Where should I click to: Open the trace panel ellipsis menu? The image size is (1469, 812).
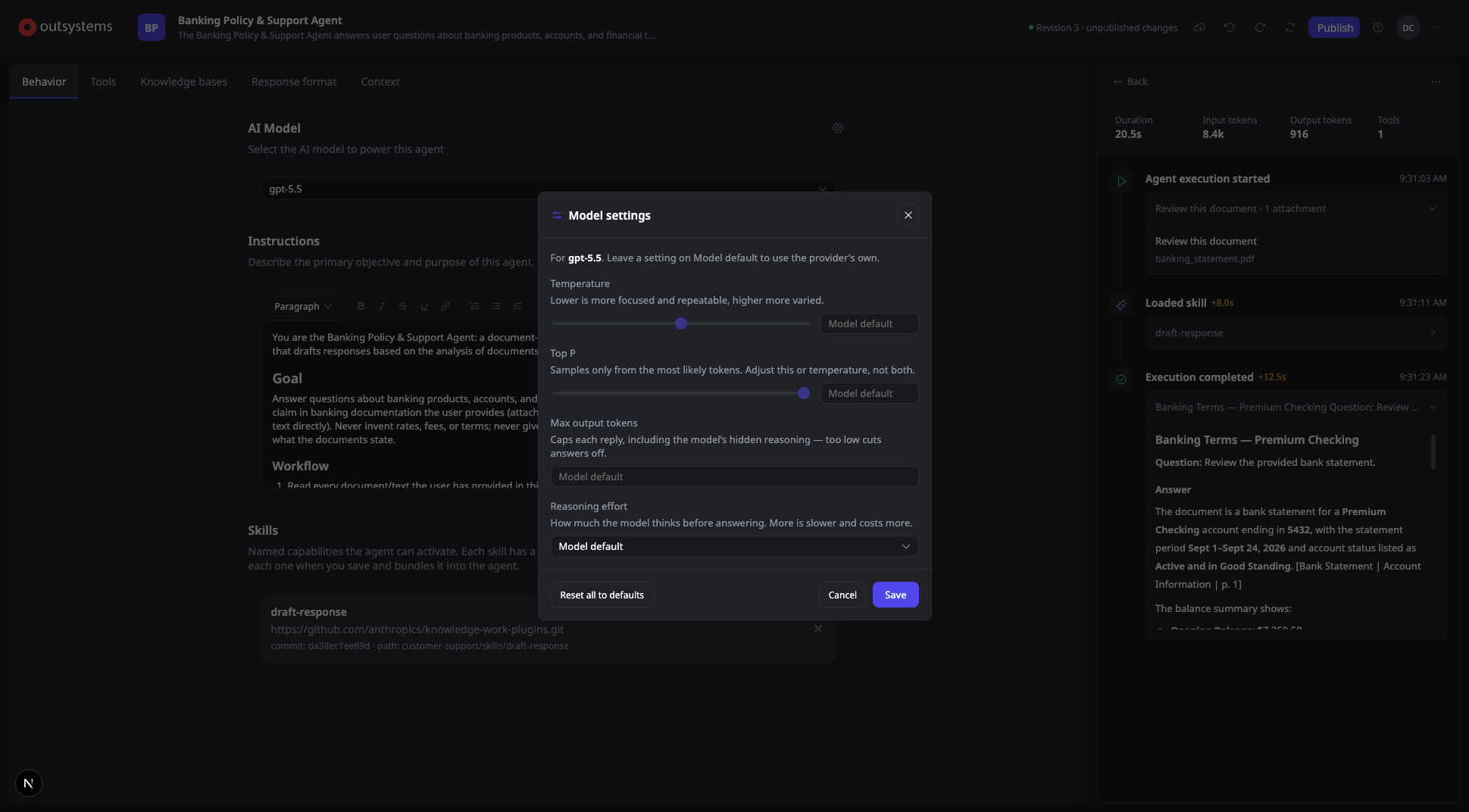1436,82
